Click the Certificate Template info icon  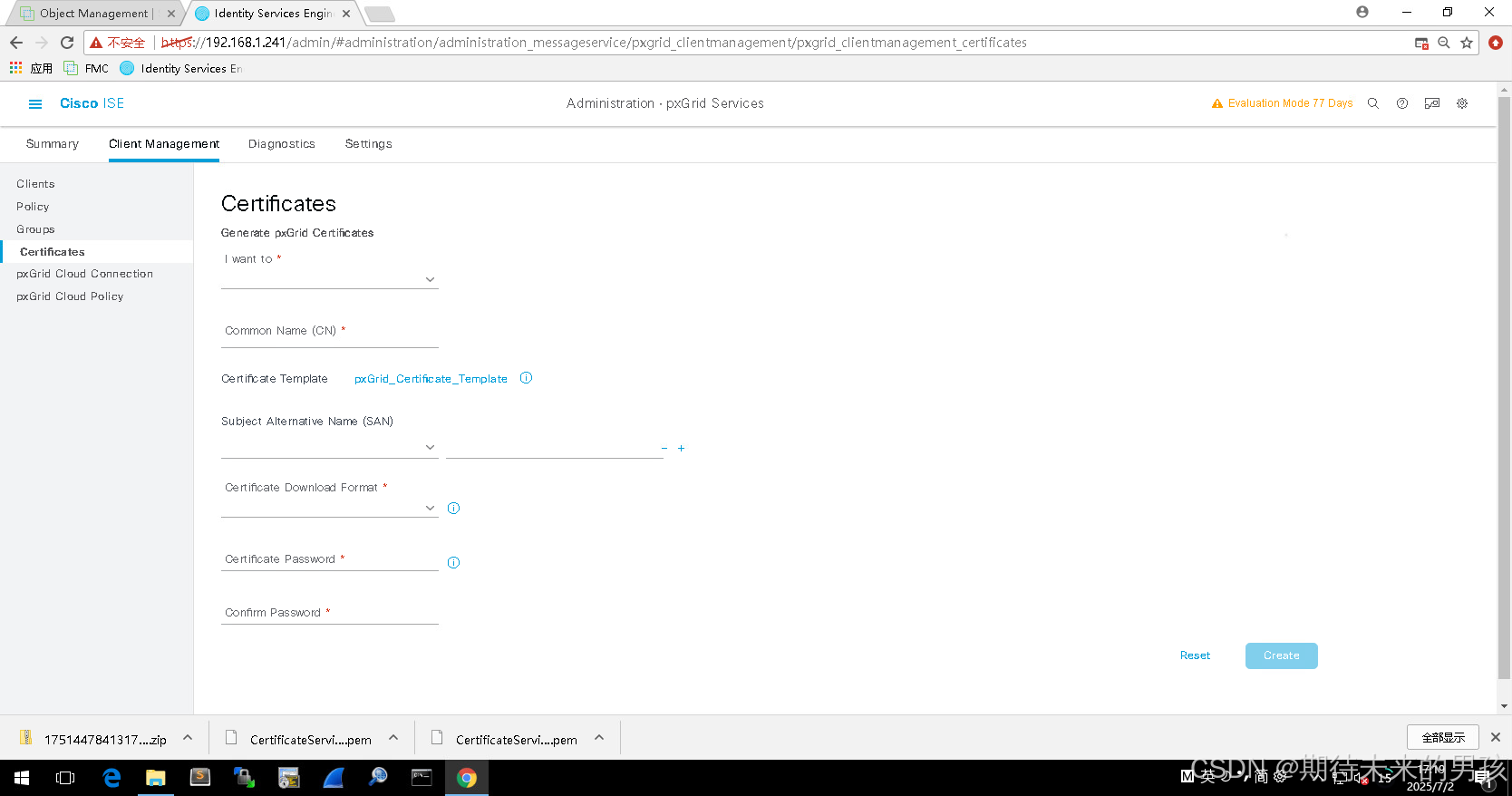(526, 378)
